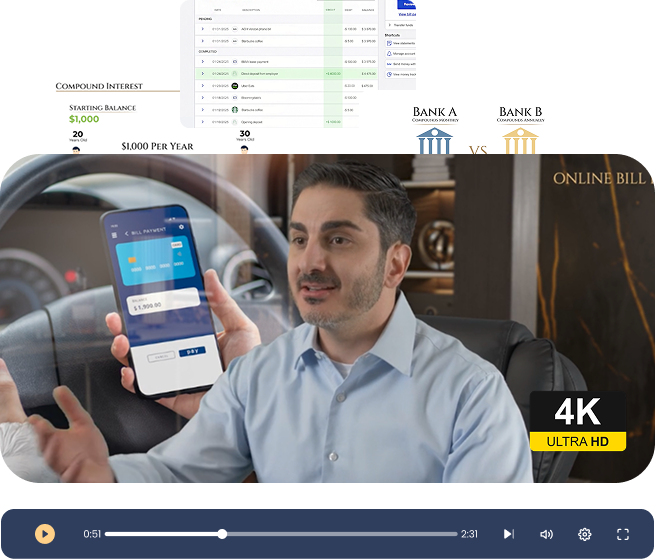Viewport: 655px width, 559px height.
Task: Enter fullscreen mode
Action: point(623,534)
